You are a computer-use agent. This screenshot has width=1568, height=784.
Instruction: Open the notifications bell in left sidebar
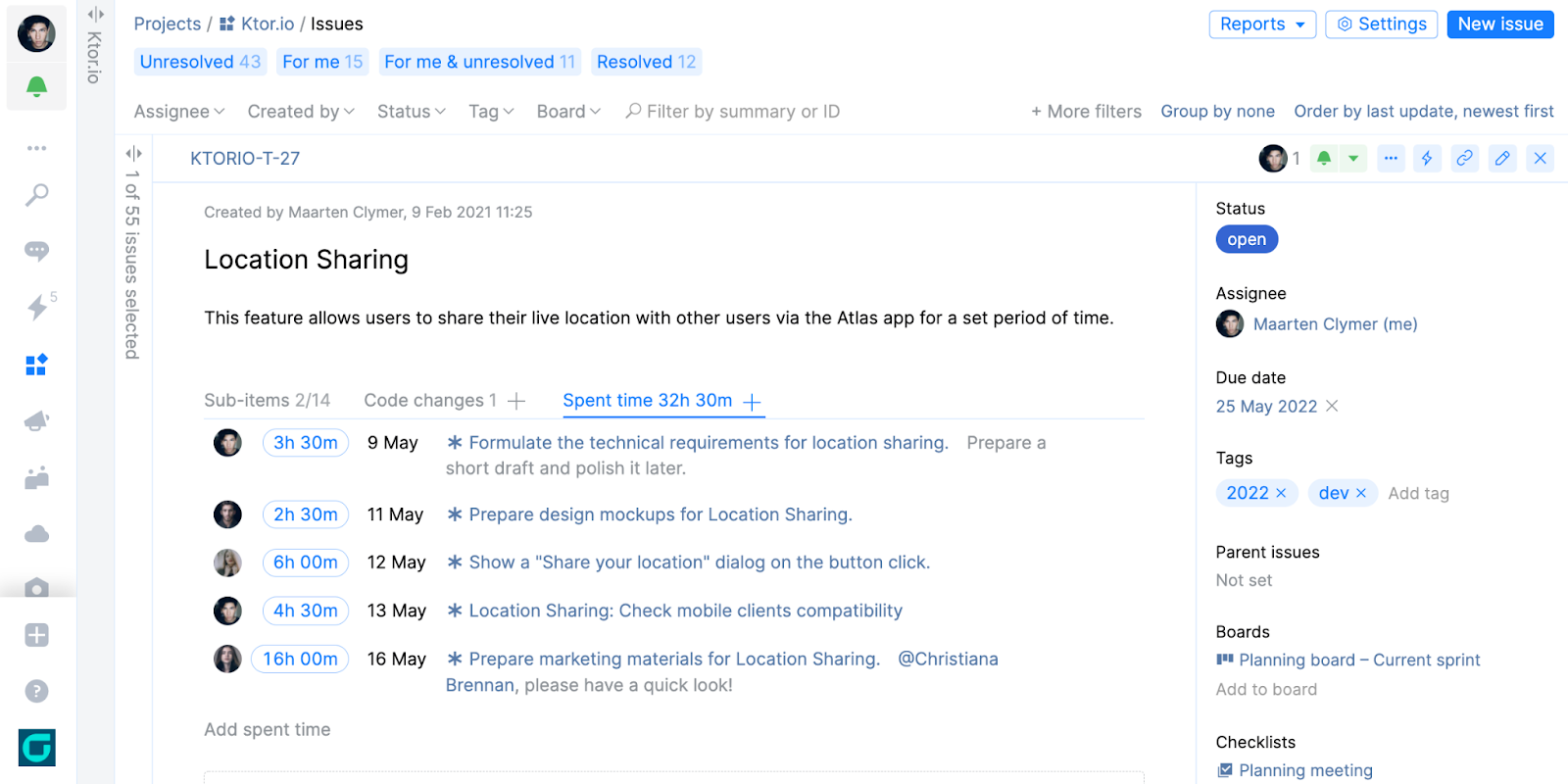(x=36, y=87)
